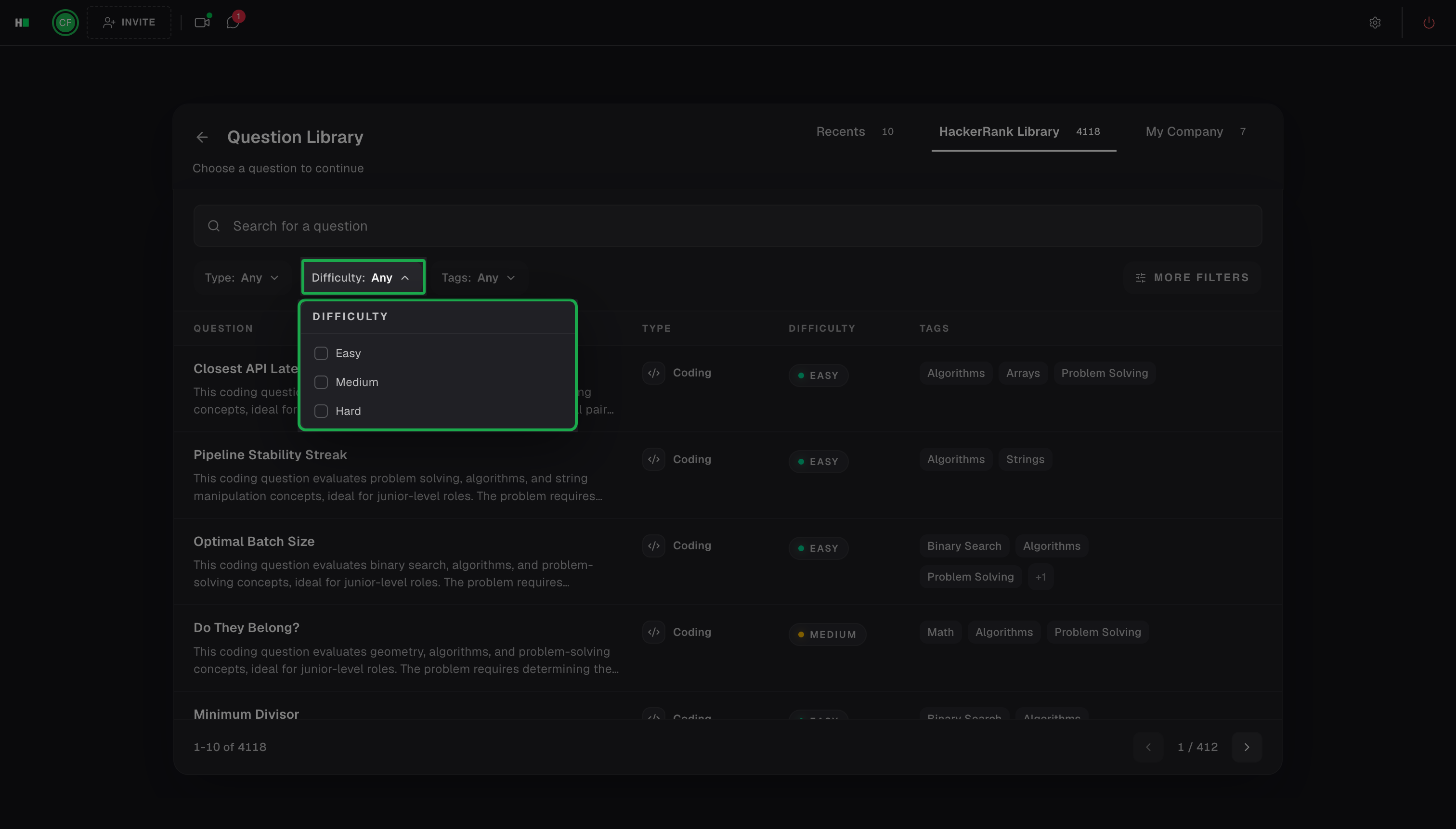This screenshot has height=829, width=1456.
Task: Click the Problem Solving tag in Do They Belong?
Action: [1097, 632]
